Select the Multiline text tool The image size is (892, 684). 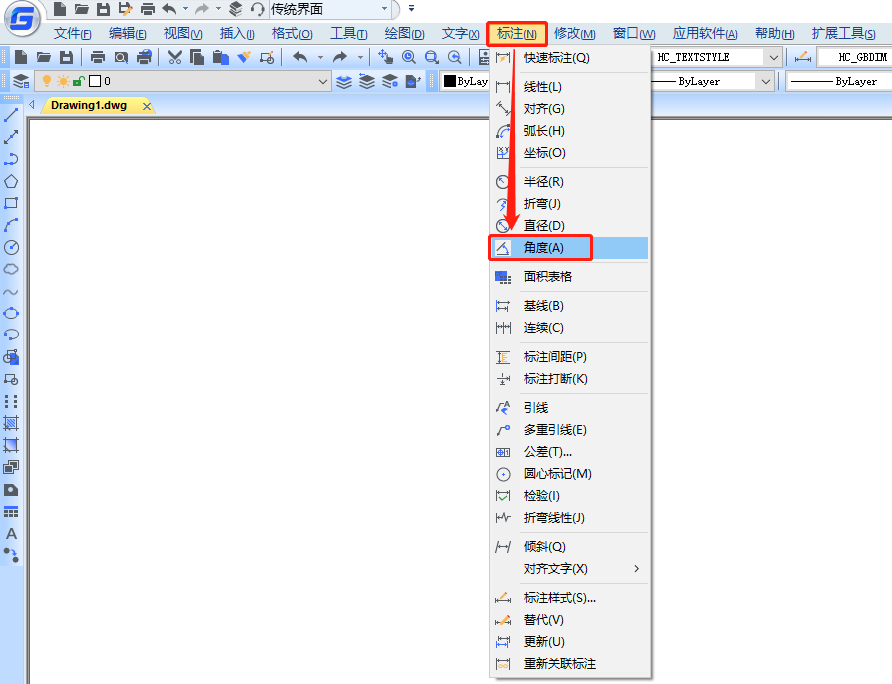tap(11, 534)
